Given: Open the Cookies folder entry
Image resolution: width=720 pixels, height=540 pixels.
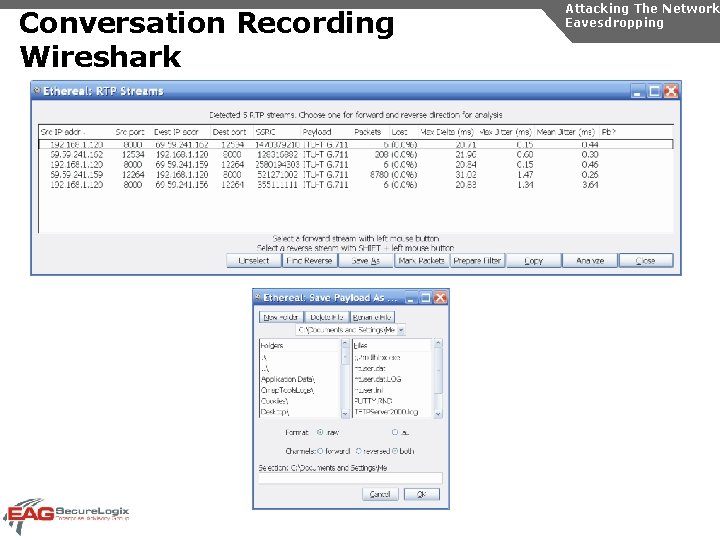Looking at the screenshot, I should 275,401.
